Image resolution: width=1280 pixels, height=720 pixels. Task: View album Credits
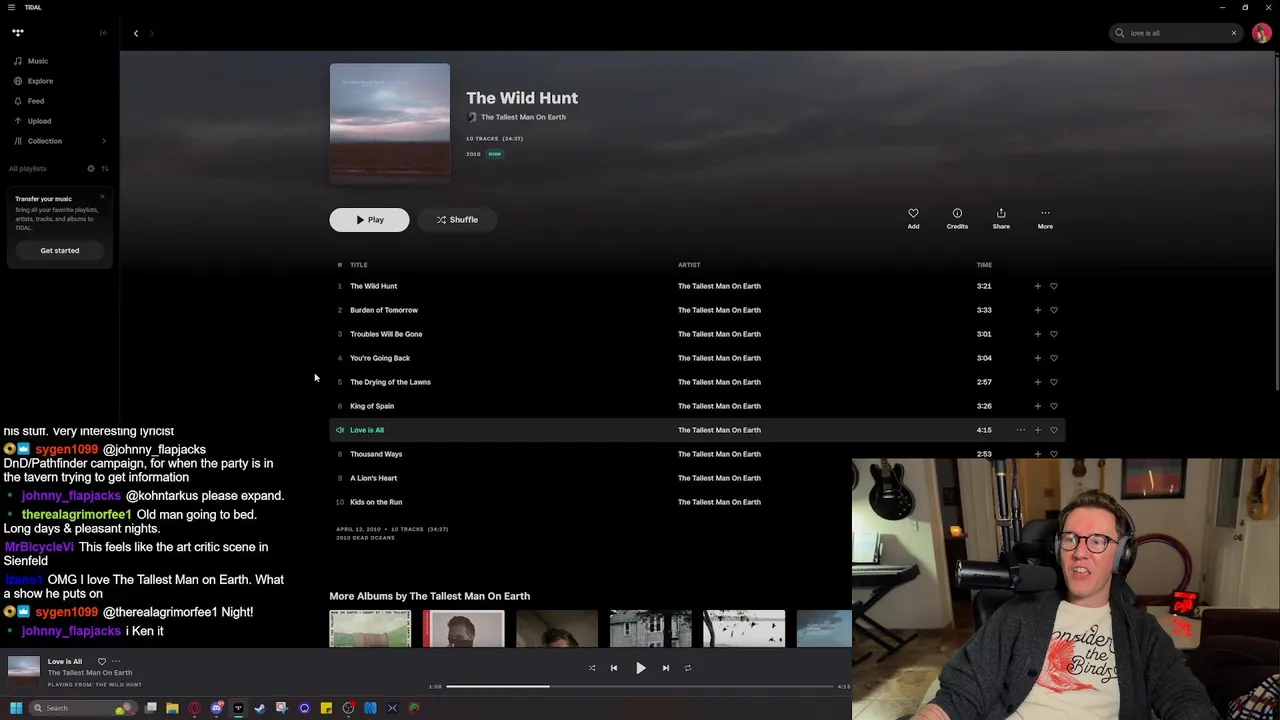(x=957, y=218)
